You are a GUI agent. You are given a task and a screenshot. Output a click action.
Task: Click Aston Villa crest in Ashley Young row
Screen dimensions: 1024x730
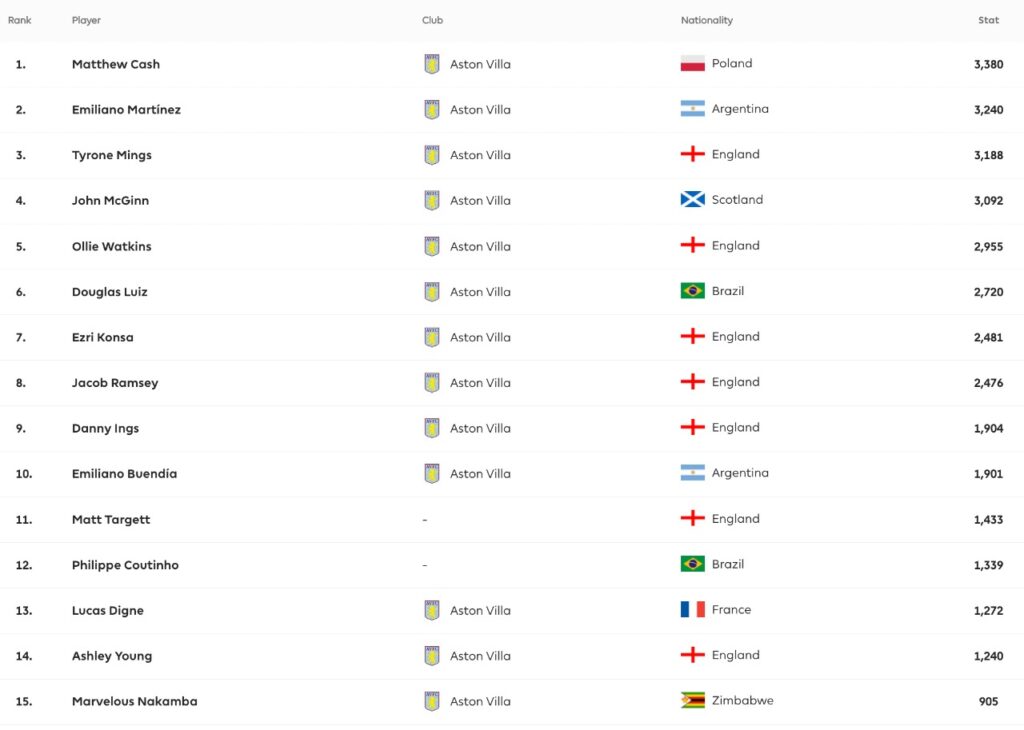click(432, 656)
